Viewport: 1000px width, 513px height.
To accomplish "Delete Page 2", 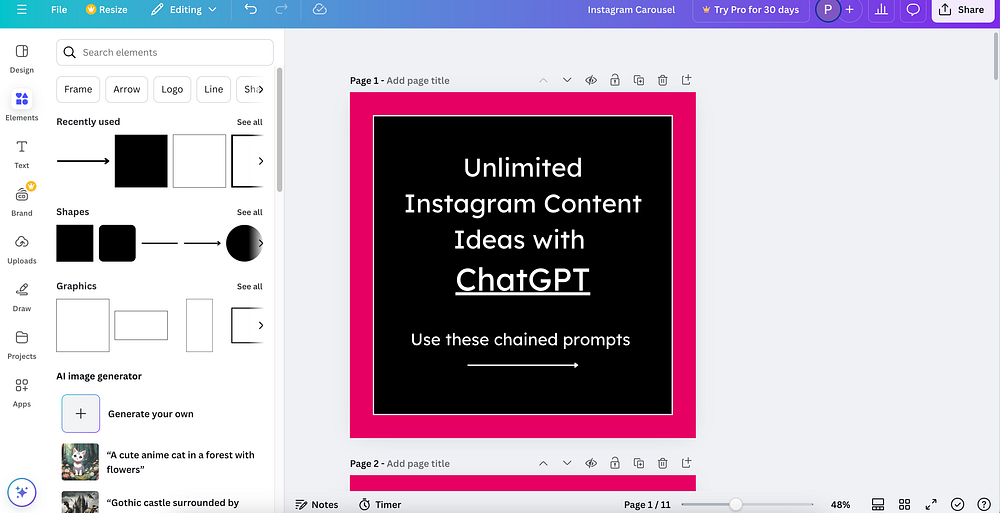I will click(663, 463).
